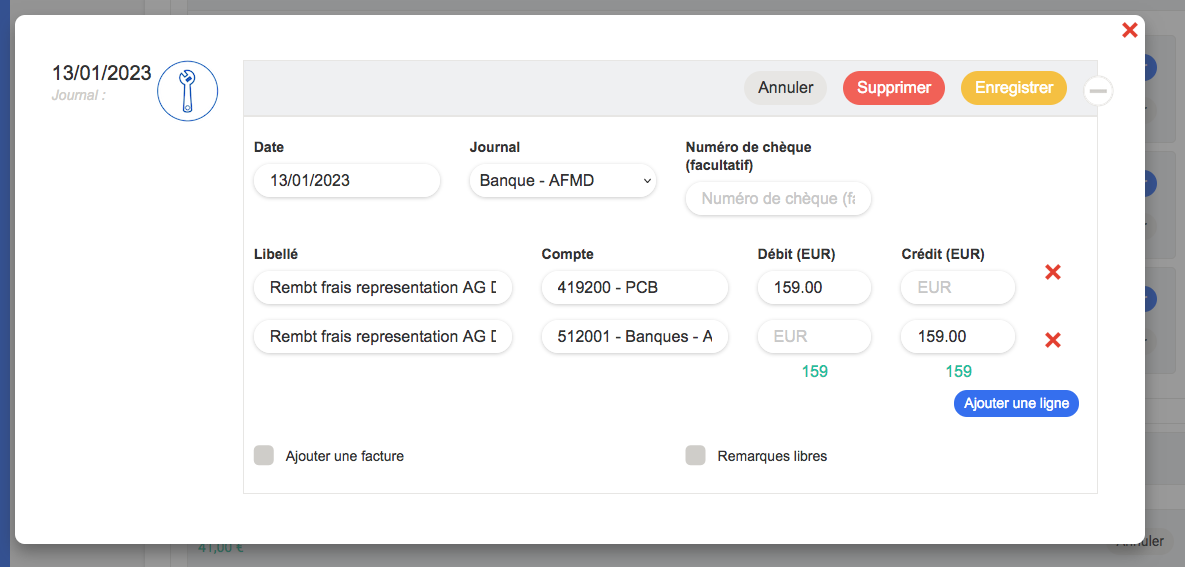Select the empty Crédit field on first line
Viewport: 1185px width, 567px height.
coord(958,287)
